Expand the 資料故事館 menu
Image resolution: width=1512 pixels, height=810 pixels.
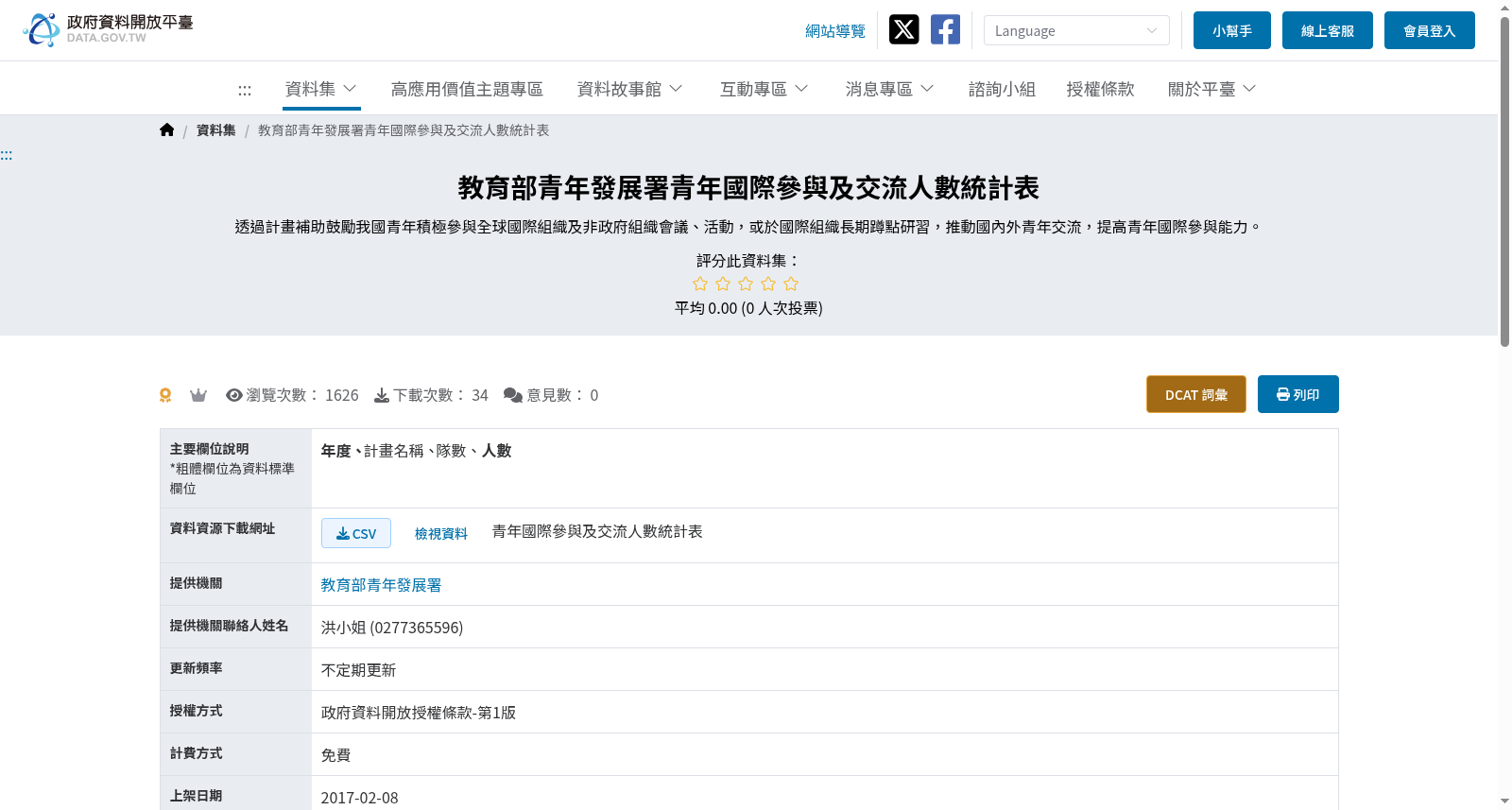point(630,89)
